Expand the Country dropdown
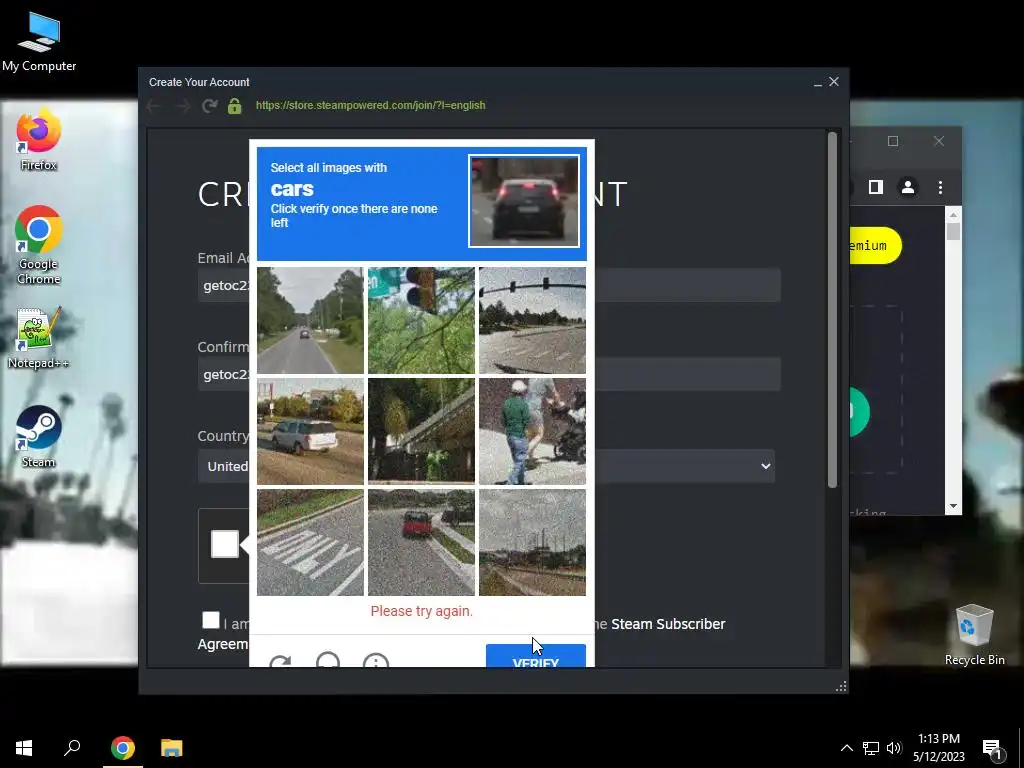This screenshot has width=1024, height=768. [487, 466]
